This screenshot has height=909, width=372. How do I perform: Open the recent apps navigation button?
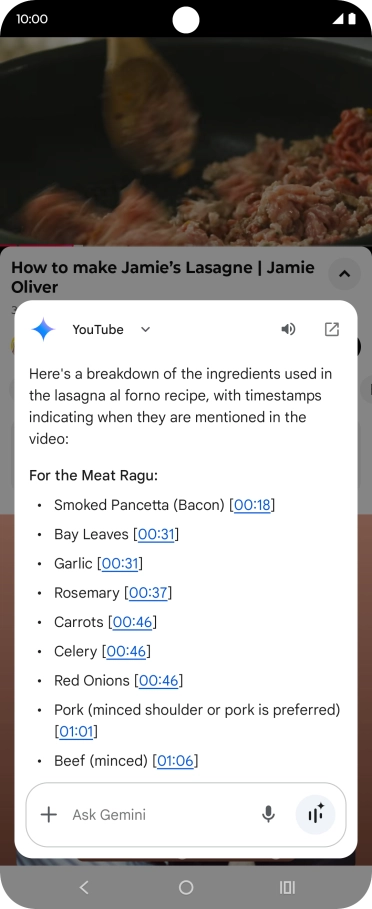(287, 887)
